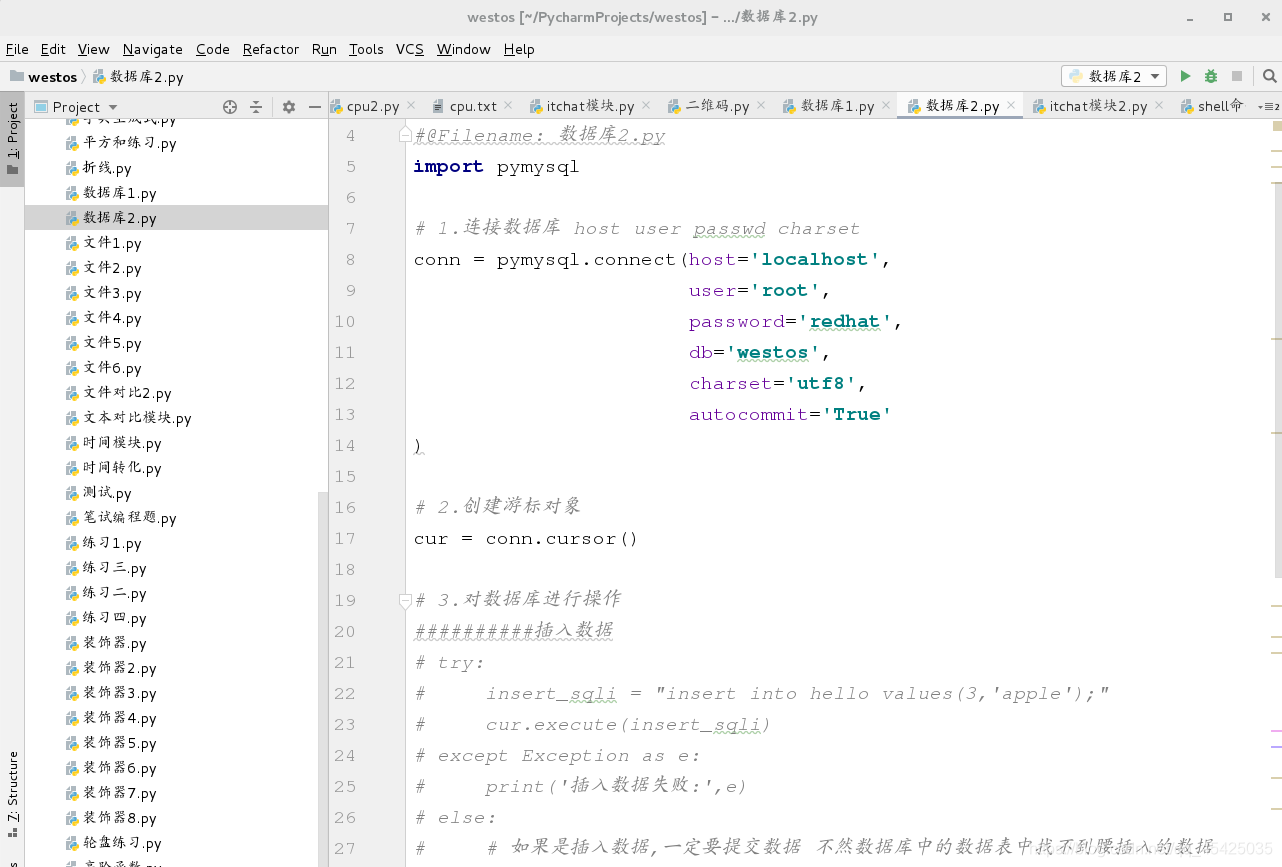Open the Run menu

(x=324, y=49)
